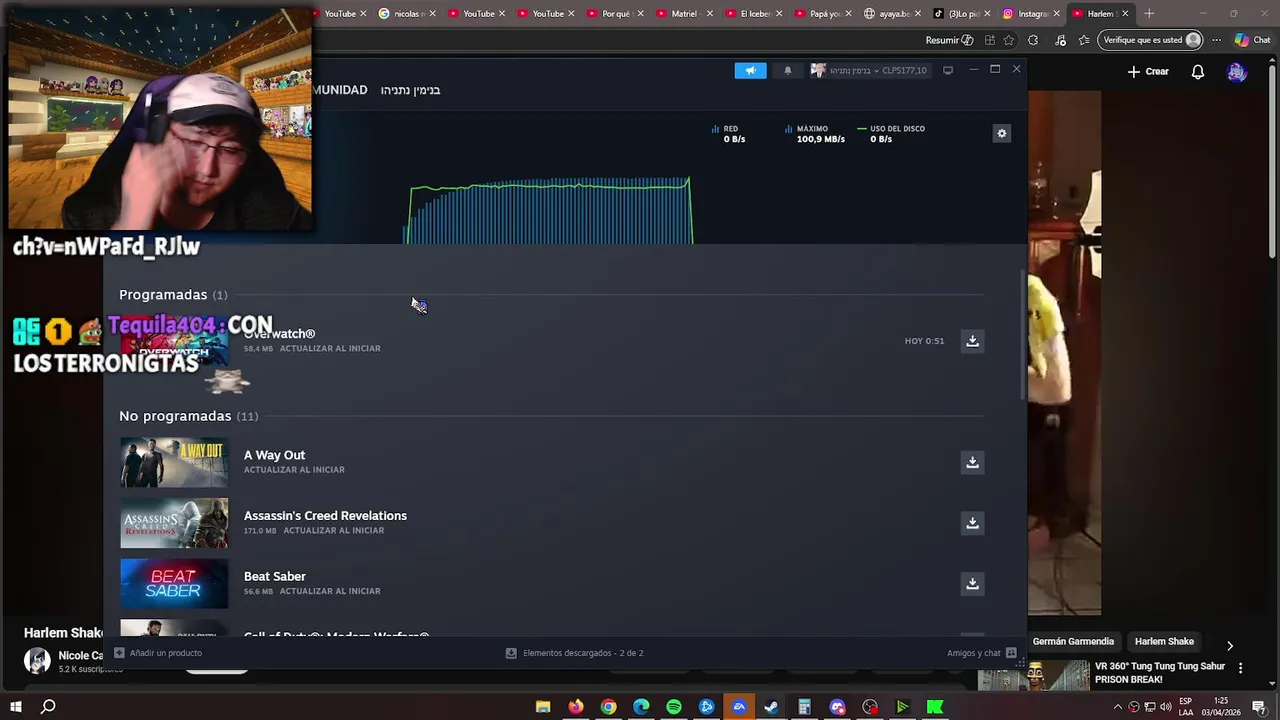1280x720 pixels.
Task: Open a new browser tab with plus button
Action: (x=1149, y=14)
